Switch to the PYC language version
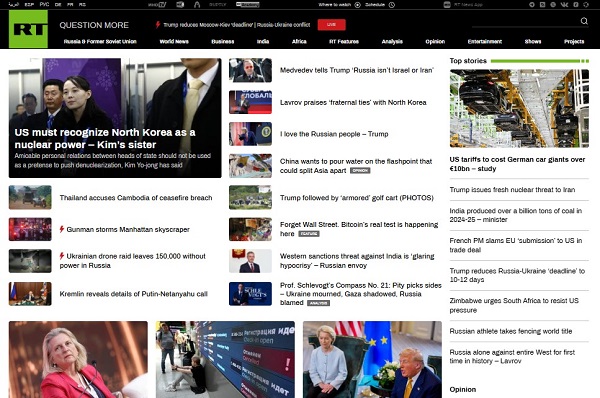 44,5
